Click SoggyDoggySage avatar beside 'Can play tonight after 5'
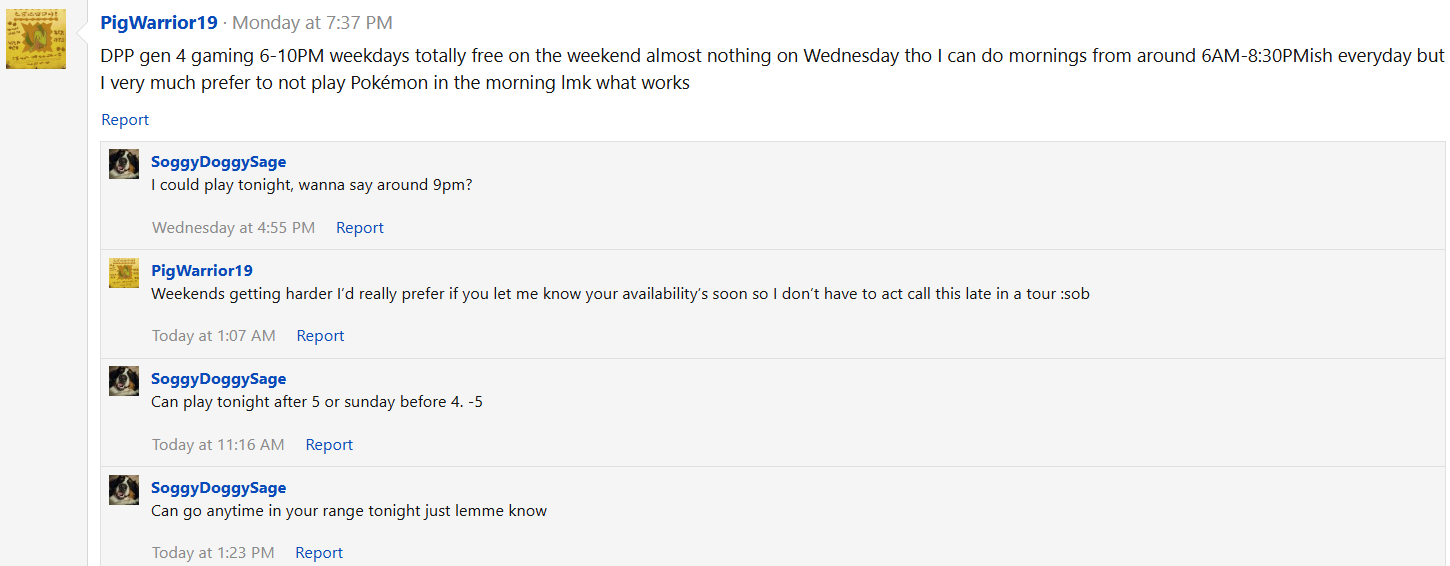The height and width of the screenshot is (566, 1450). point(124,381)
